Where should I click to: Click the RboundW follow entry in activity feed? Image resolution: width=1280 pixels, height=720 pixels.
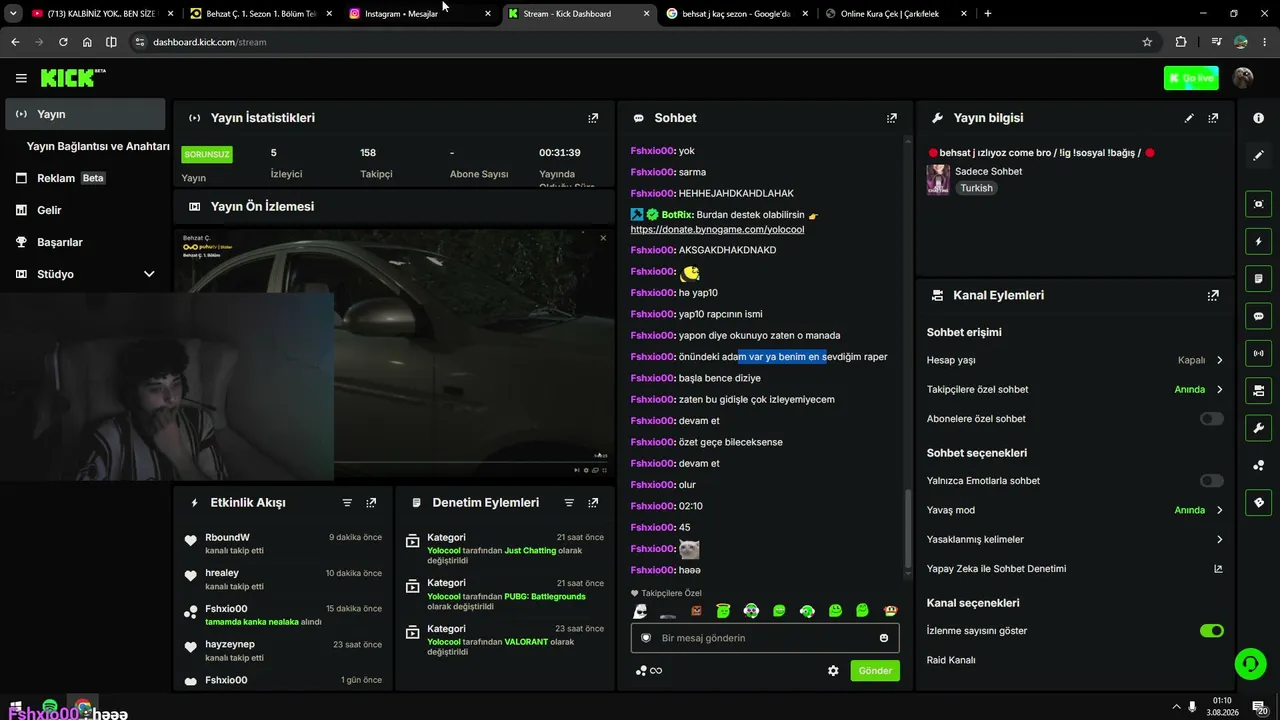tap(284, 544)
